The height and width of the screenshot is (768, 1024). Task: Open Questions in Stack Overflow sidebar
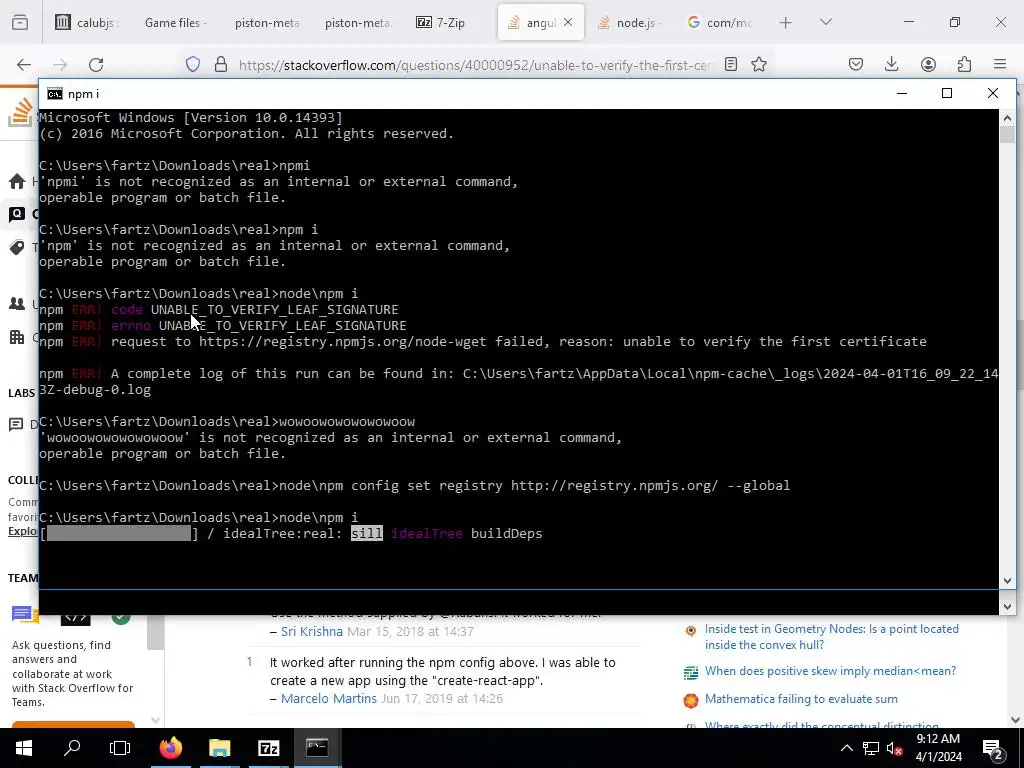coord(17,214)
